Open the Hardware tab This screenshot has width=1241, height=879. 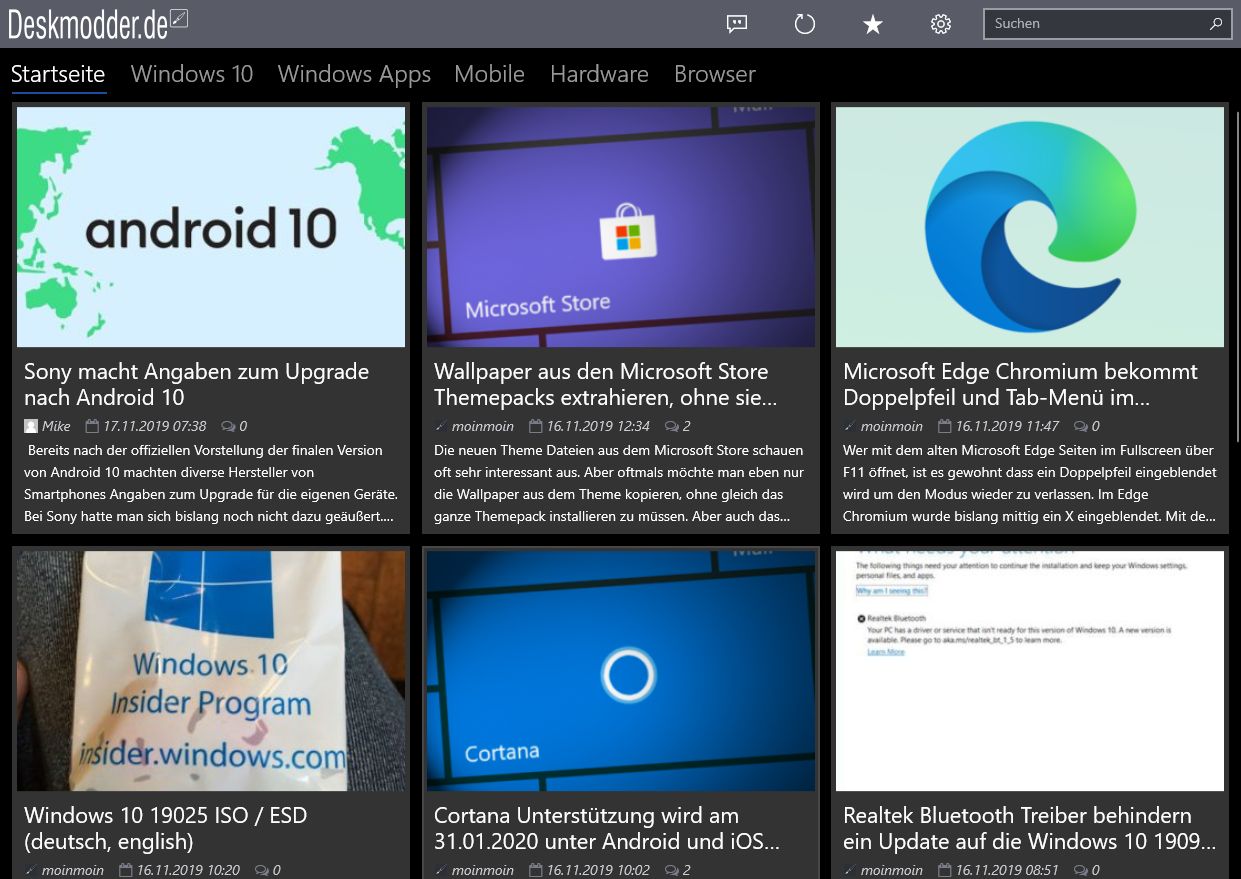point(599,74)
